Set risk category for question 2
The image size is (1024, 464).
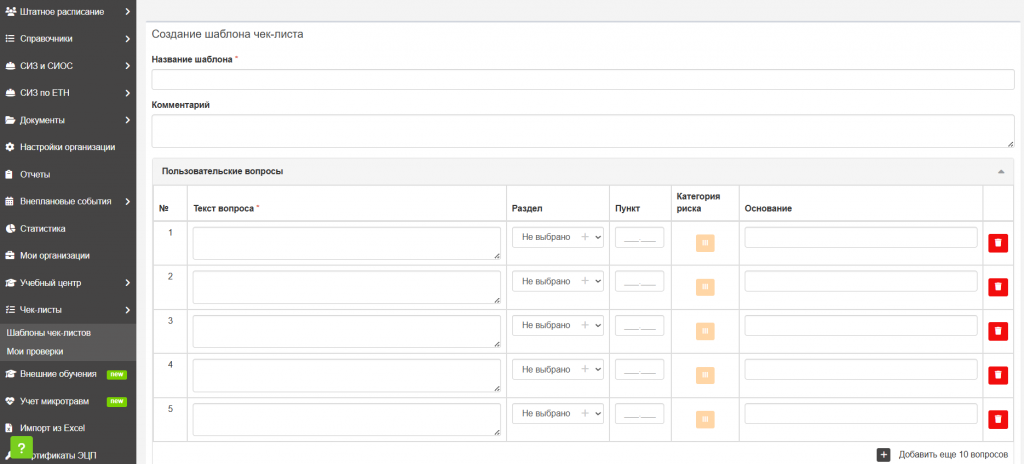coord(705,287)
